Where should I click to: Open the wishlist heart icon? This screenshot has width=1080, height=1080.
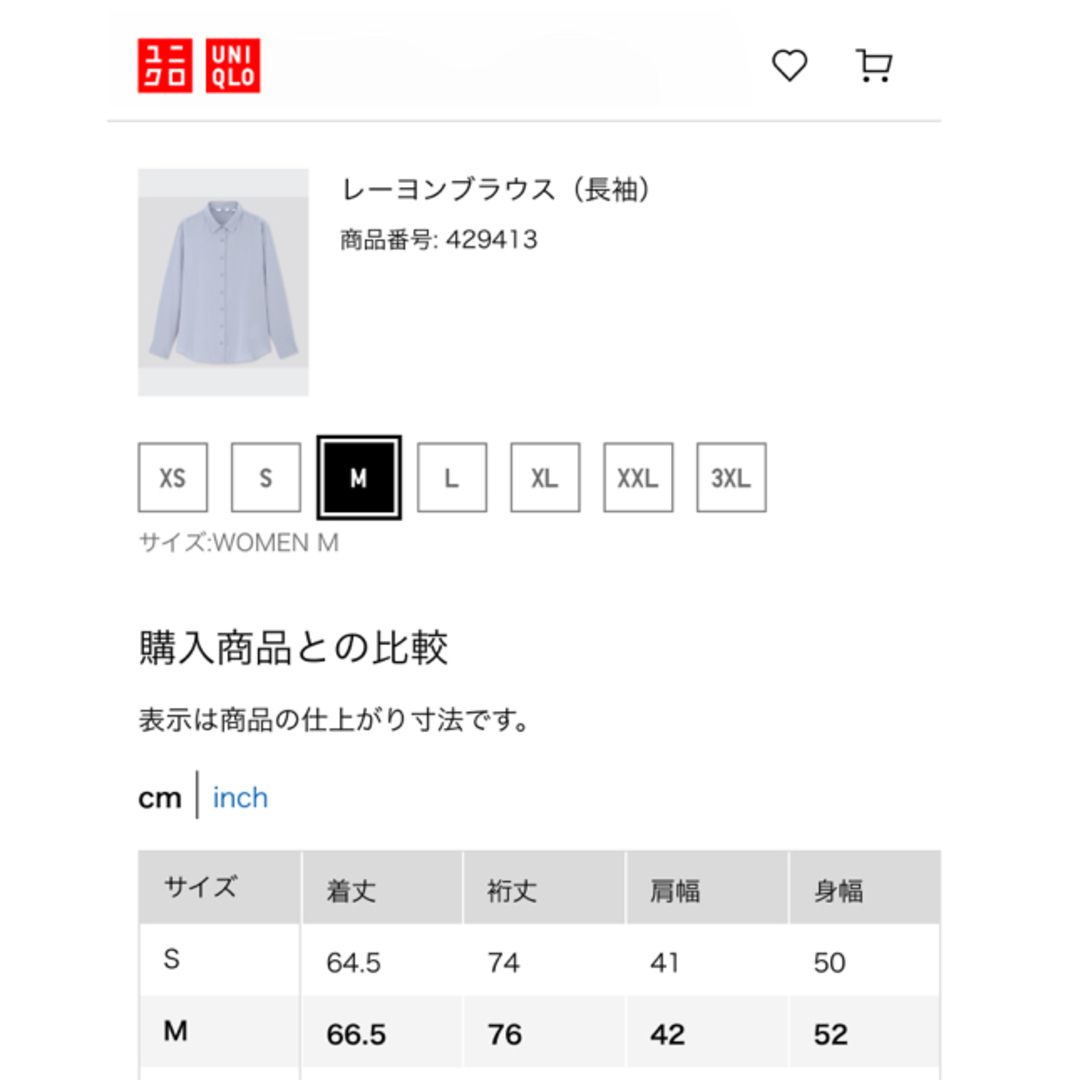789,66
